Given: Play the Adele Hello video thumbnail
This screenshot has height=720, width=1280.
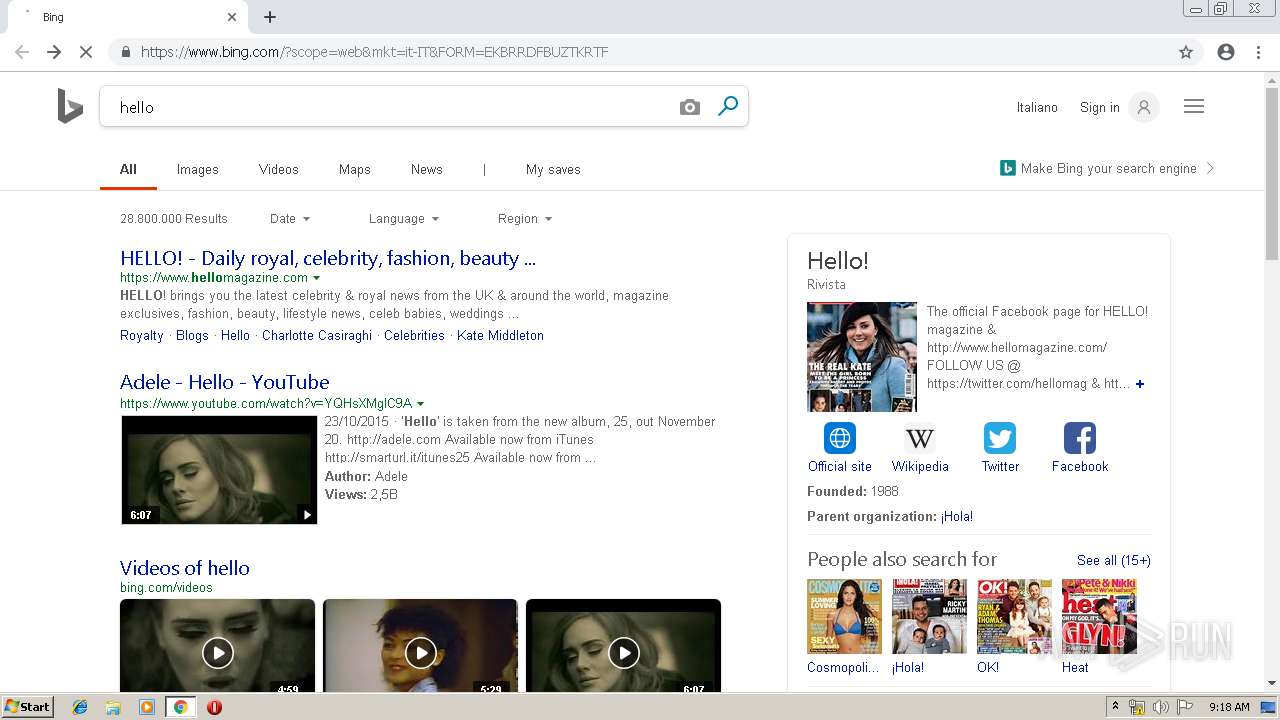Looking at the screenshot, I should [x=219, y=470].
